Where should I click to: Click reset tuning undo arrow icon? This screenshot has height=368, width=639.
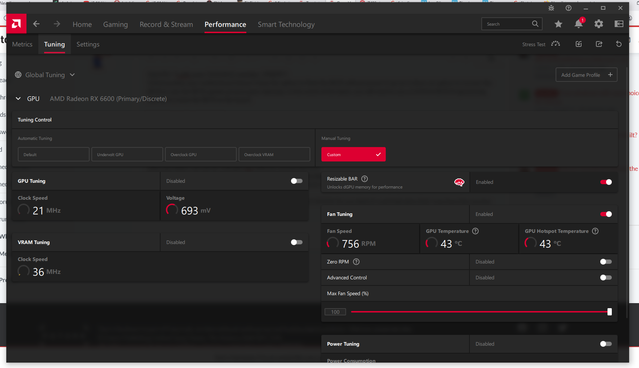pos(619,44)
